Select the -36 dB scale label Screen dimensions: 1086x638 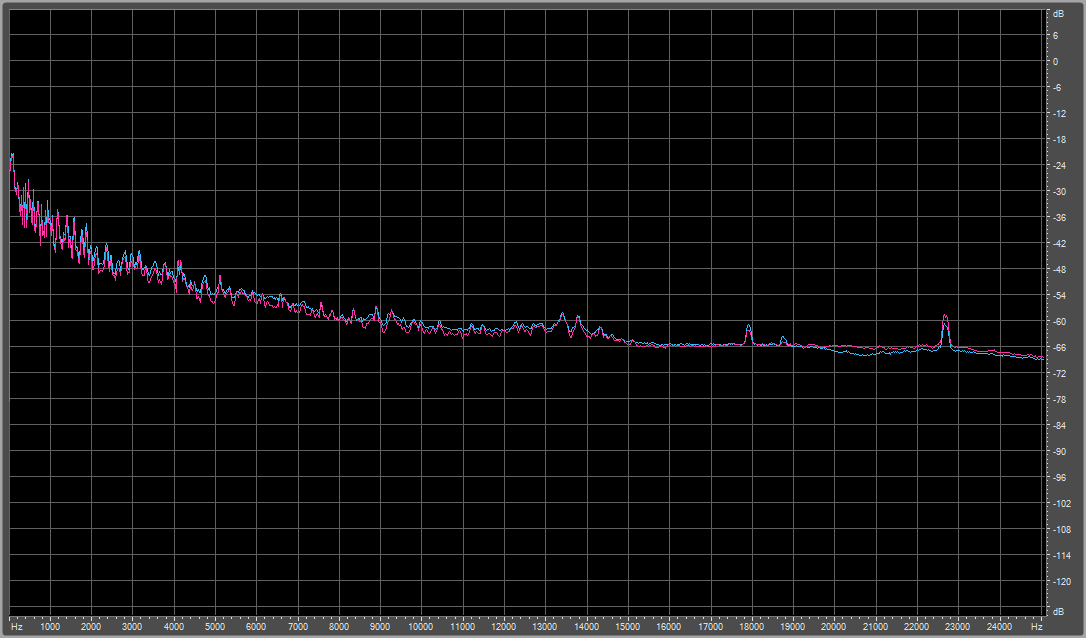[x=1059, y=218]
